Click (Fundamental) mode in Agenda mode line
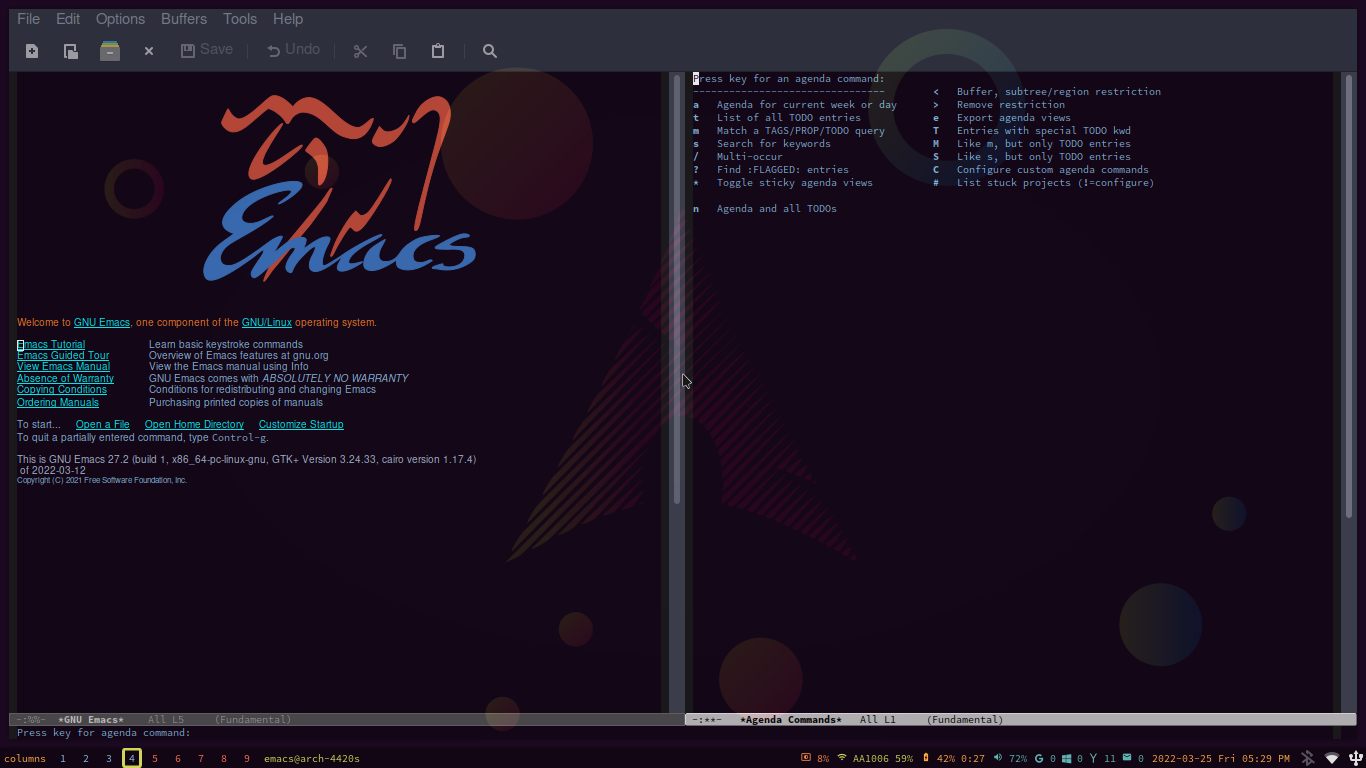1366x768 pixels. (x=965, y=720)
